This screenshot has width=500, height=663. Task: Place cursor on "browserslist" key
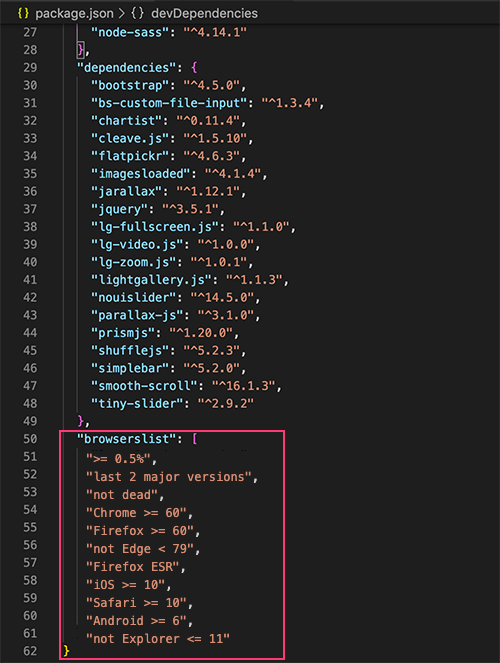126,439
